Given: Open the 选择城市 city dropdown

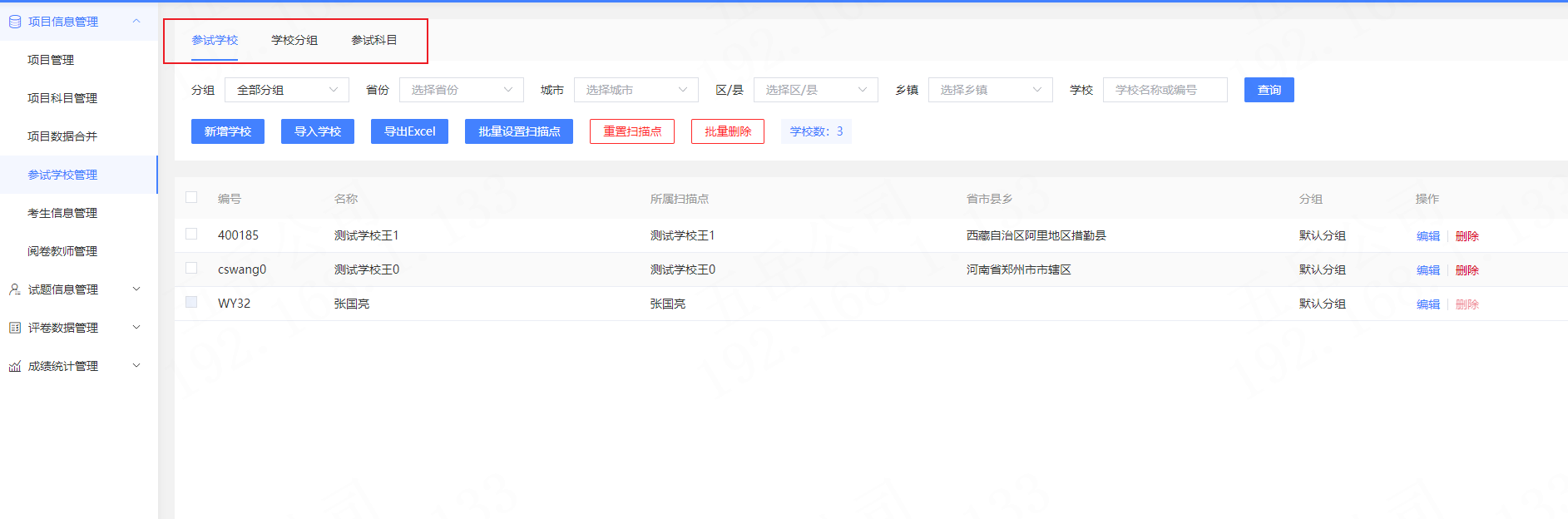Looking at the screenshot, I should pos(636,90).
